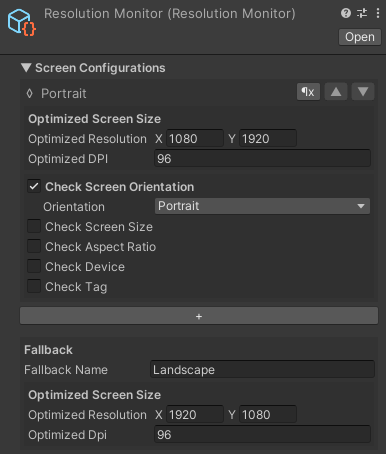
Task: Disable Check Screen Orientation checkbox
Action: pyautogui.click(x=34, y=186)
